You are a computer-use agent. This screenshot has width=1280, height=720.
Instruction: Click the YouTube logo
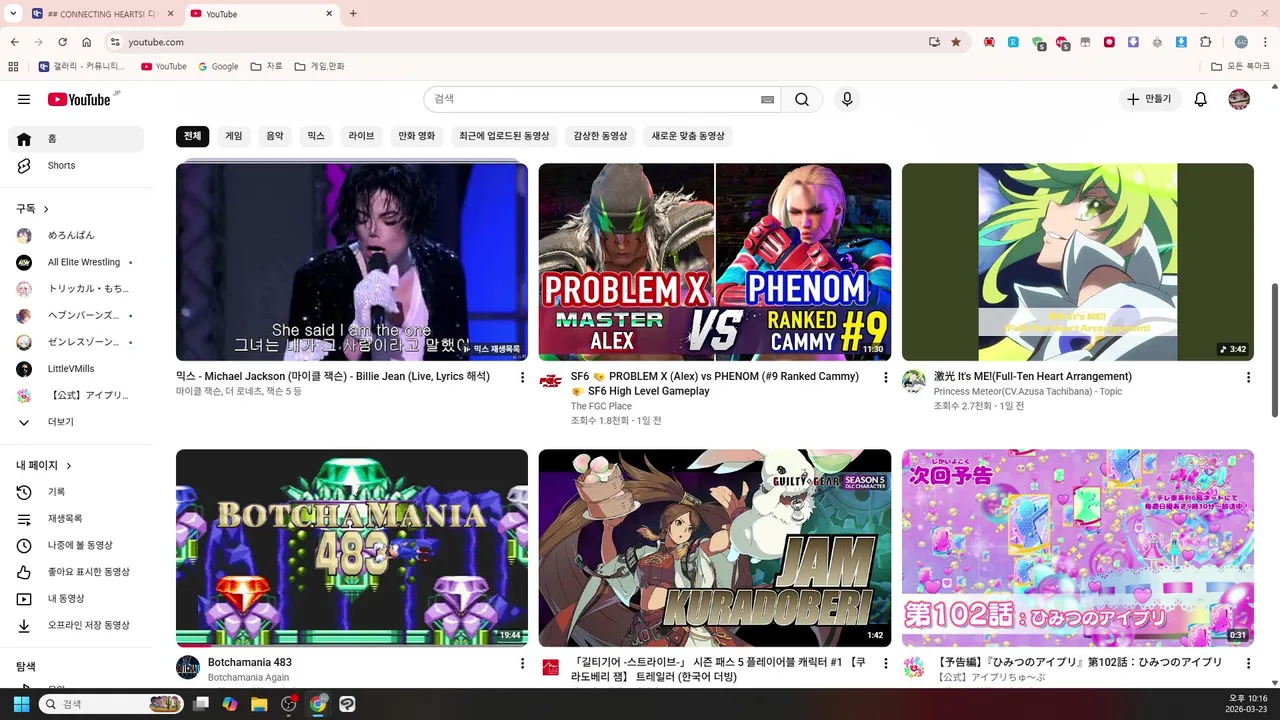pyautogui.click(x=79, y=99)
